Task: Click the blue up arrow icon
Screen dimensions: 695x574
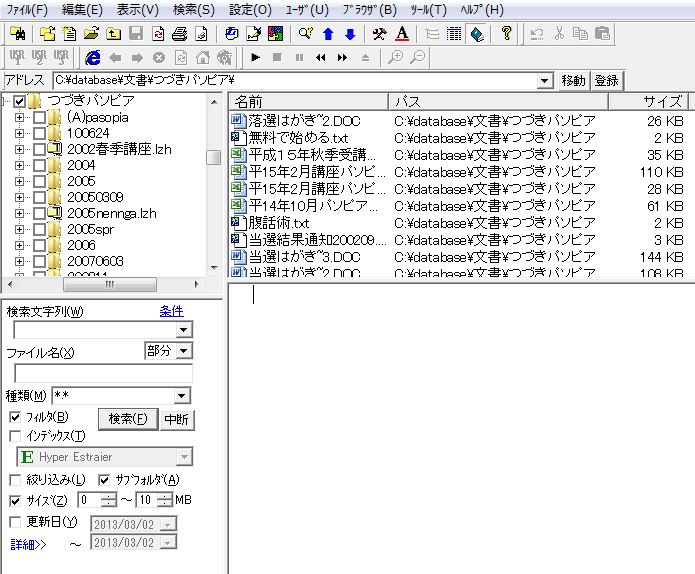Action: click(328, 34)
